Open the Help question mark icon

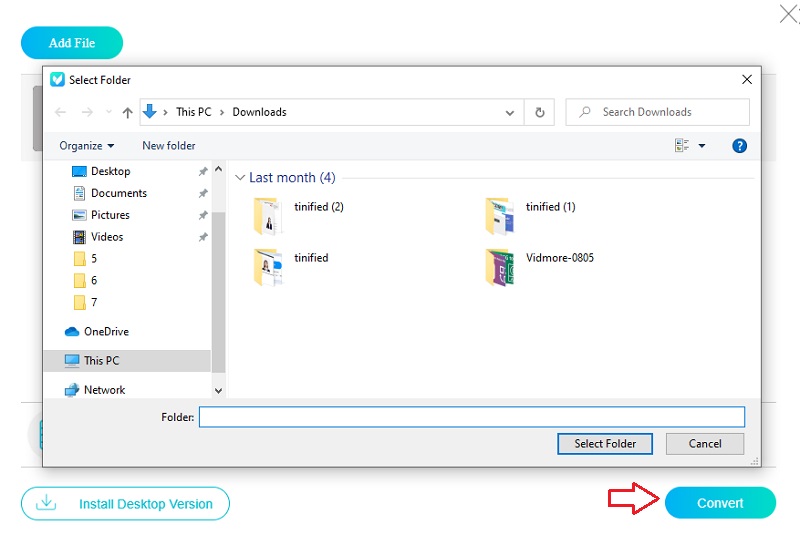coord(740,145)
